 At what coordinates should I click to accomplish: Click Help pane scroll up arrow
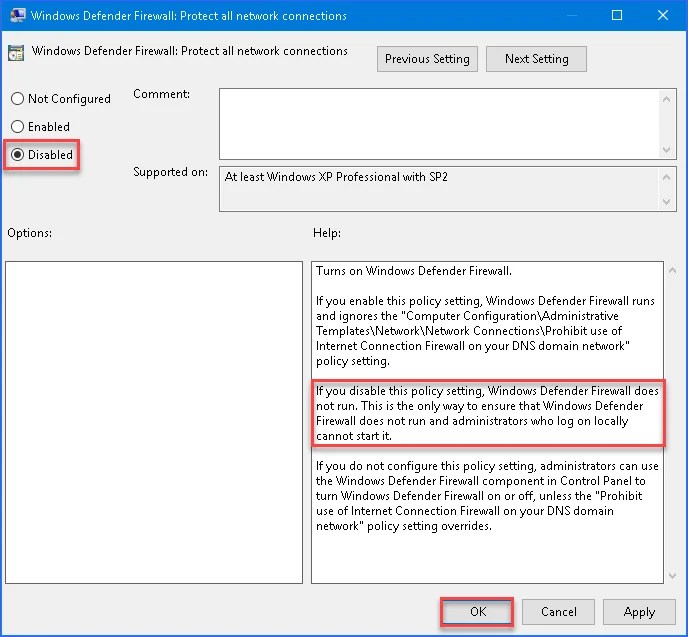click(672, 271)
